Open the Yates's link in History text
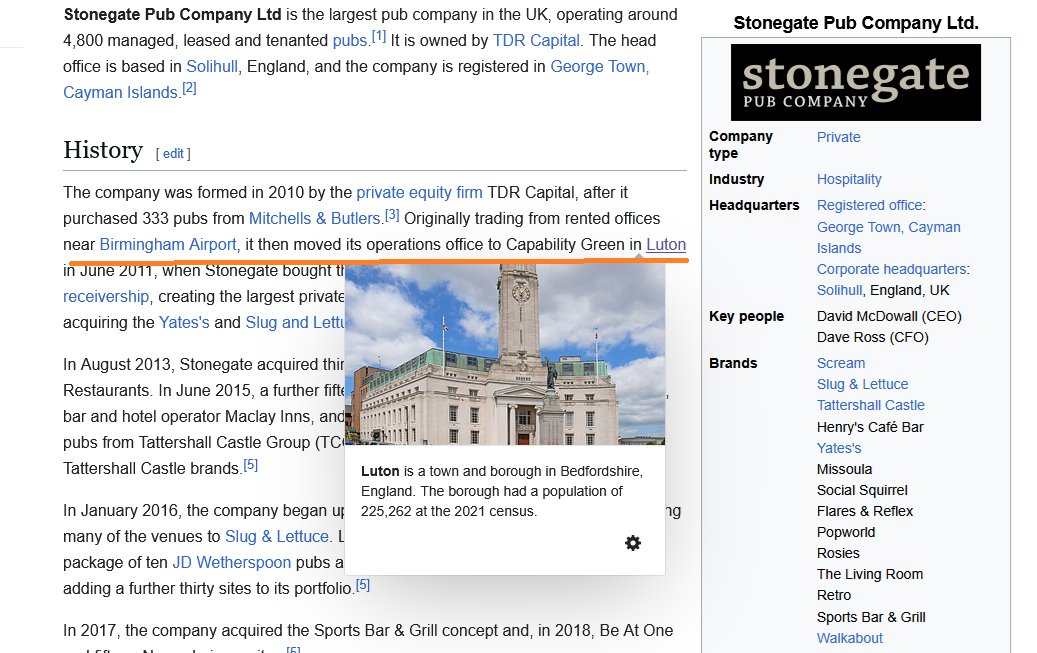 pyautogui.click(x=184, y=322)
